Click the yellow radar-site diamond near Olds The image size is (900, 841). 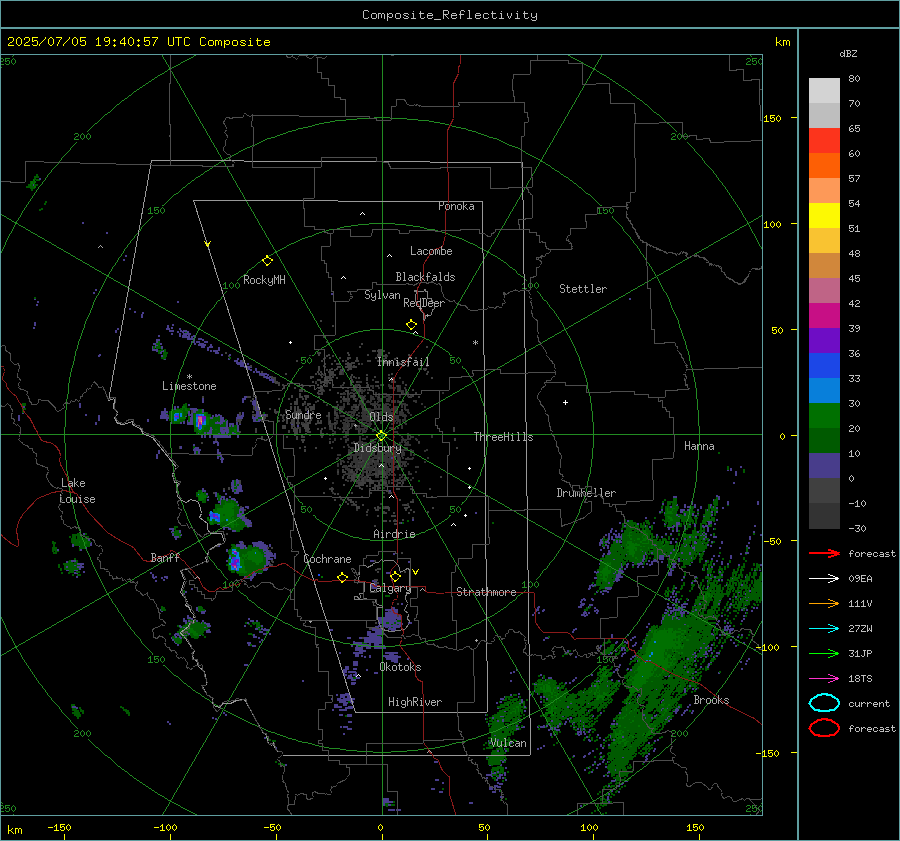tap(381, 436)
